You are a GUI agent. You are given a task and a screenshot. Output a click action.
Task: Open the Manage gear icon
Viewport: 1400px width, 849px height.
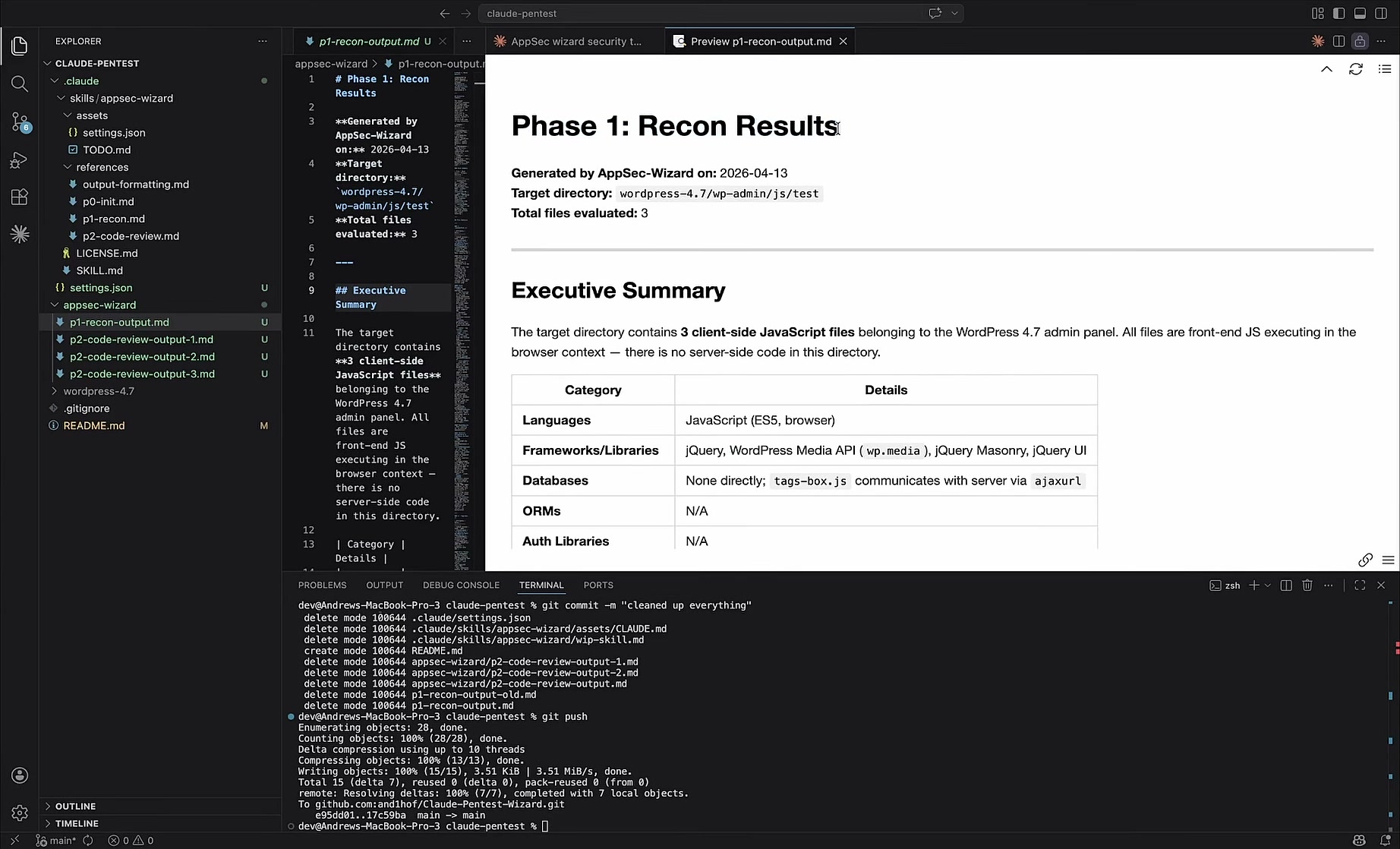20,813
